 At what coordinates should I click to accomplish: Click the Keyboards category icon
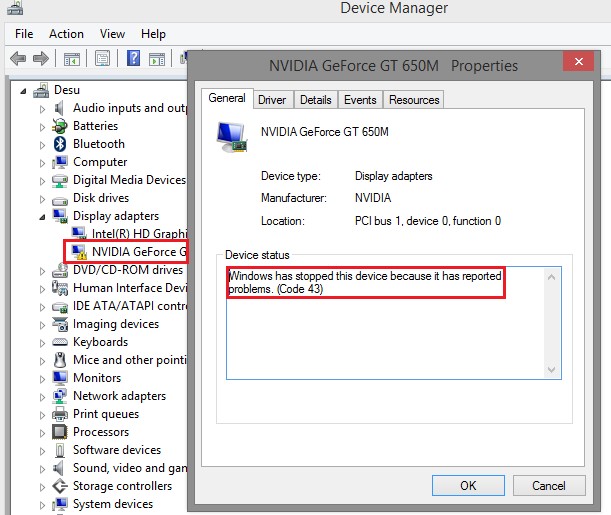coord(60,342)
